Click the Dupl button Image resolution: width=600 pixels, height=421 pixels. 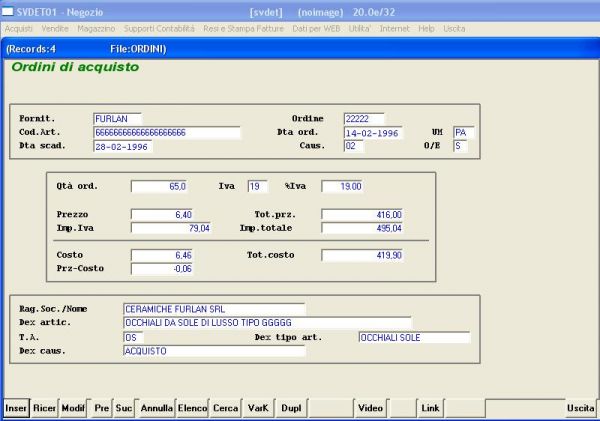(x=291, y=408)
